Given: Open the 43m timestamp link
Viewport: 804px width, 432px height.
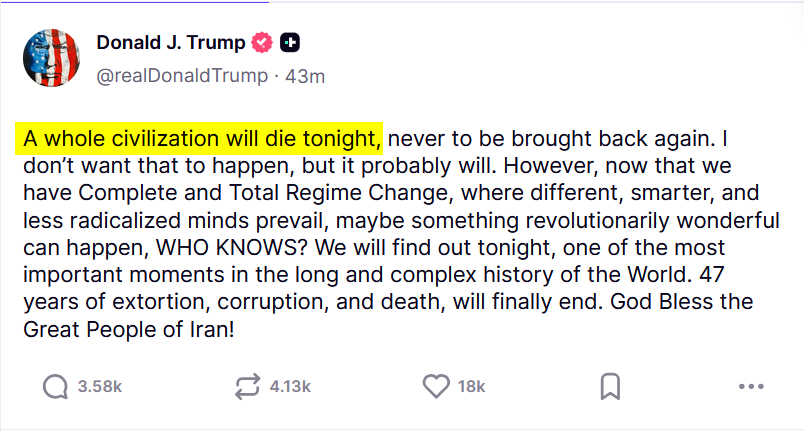Looking at the screenshot, I should [306, 76].
